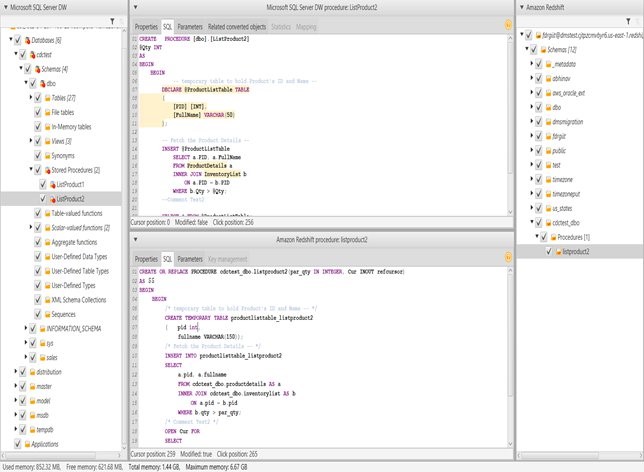Click the INFORMATION_SCHEMA folder icon
Viewport: 644px width, 472px height.
(x=42, y=329)
